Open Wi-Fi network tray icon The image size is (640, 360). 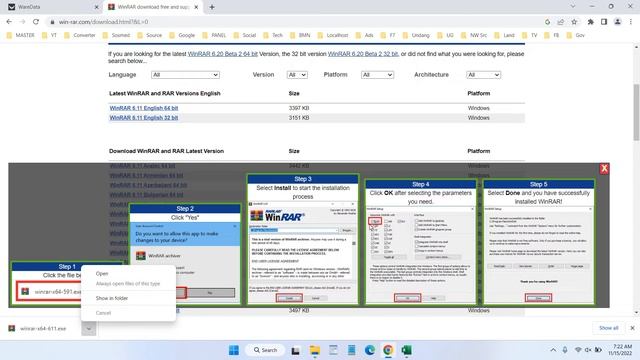[578, 350]
